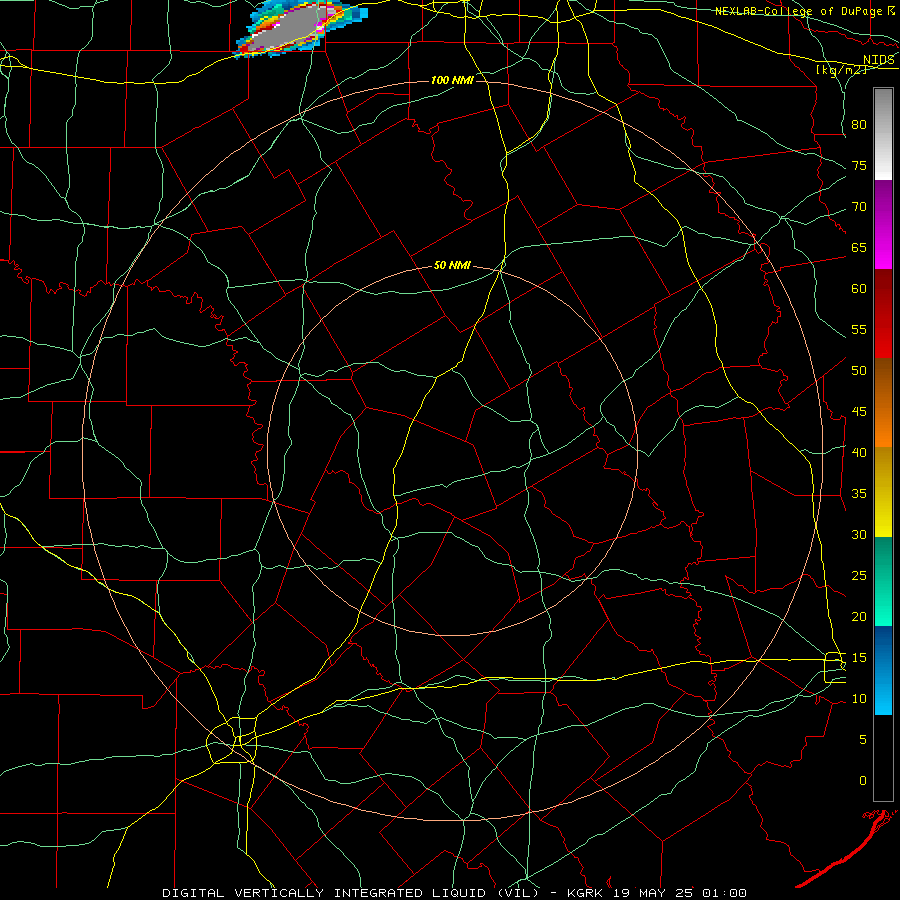The height and width of the screenshot is (900, 900).
Task: Select the green segment of the color bar
Action: coord(883,581)
